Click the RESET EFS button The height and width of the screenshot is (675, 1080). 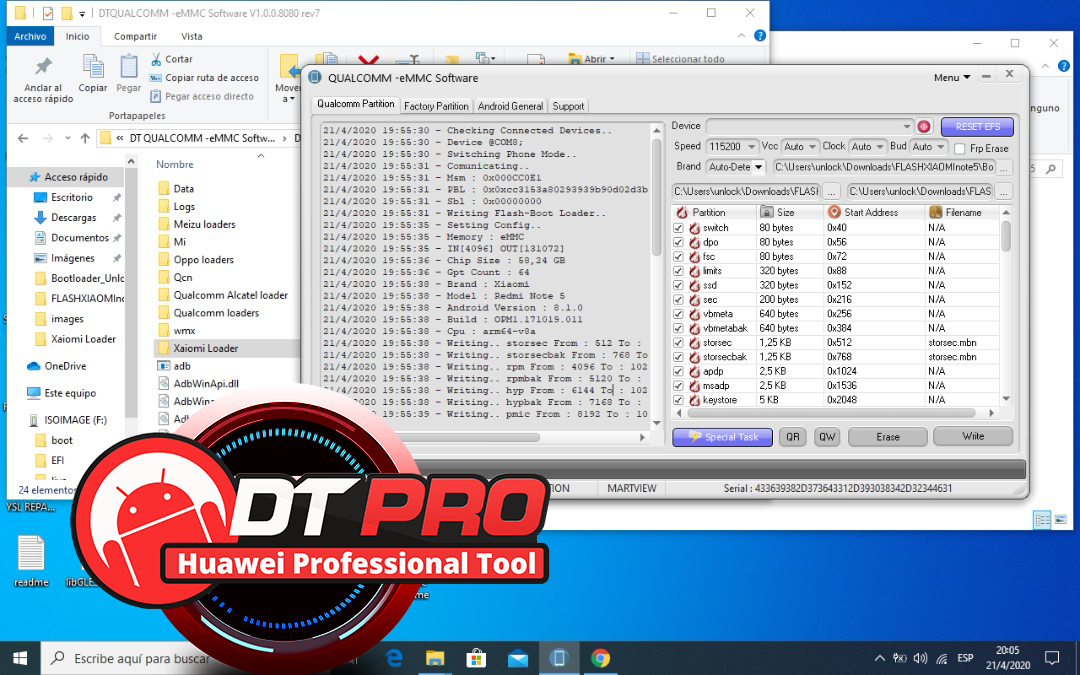(977, 127)
